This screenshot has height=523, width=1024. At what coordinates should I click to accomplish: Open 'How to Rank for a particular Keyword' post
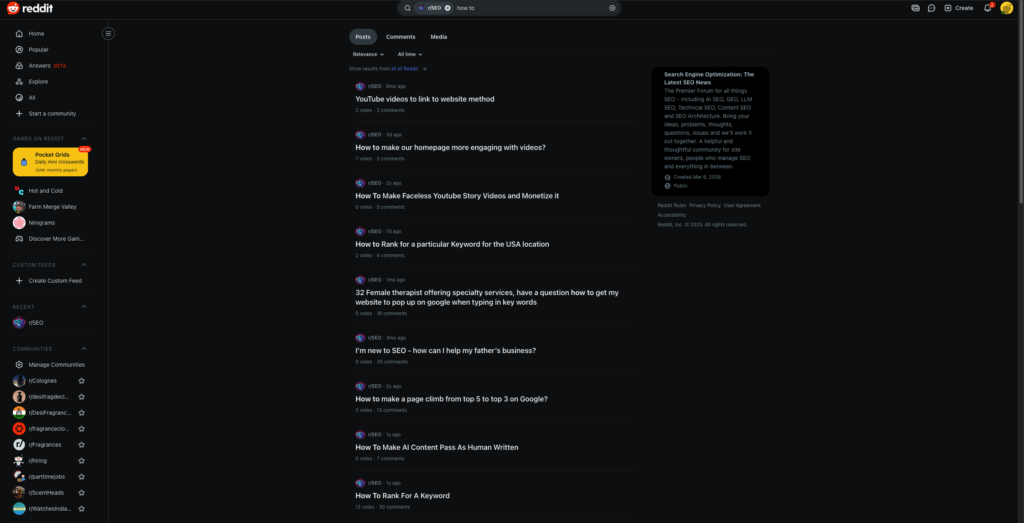click(452, 244)
